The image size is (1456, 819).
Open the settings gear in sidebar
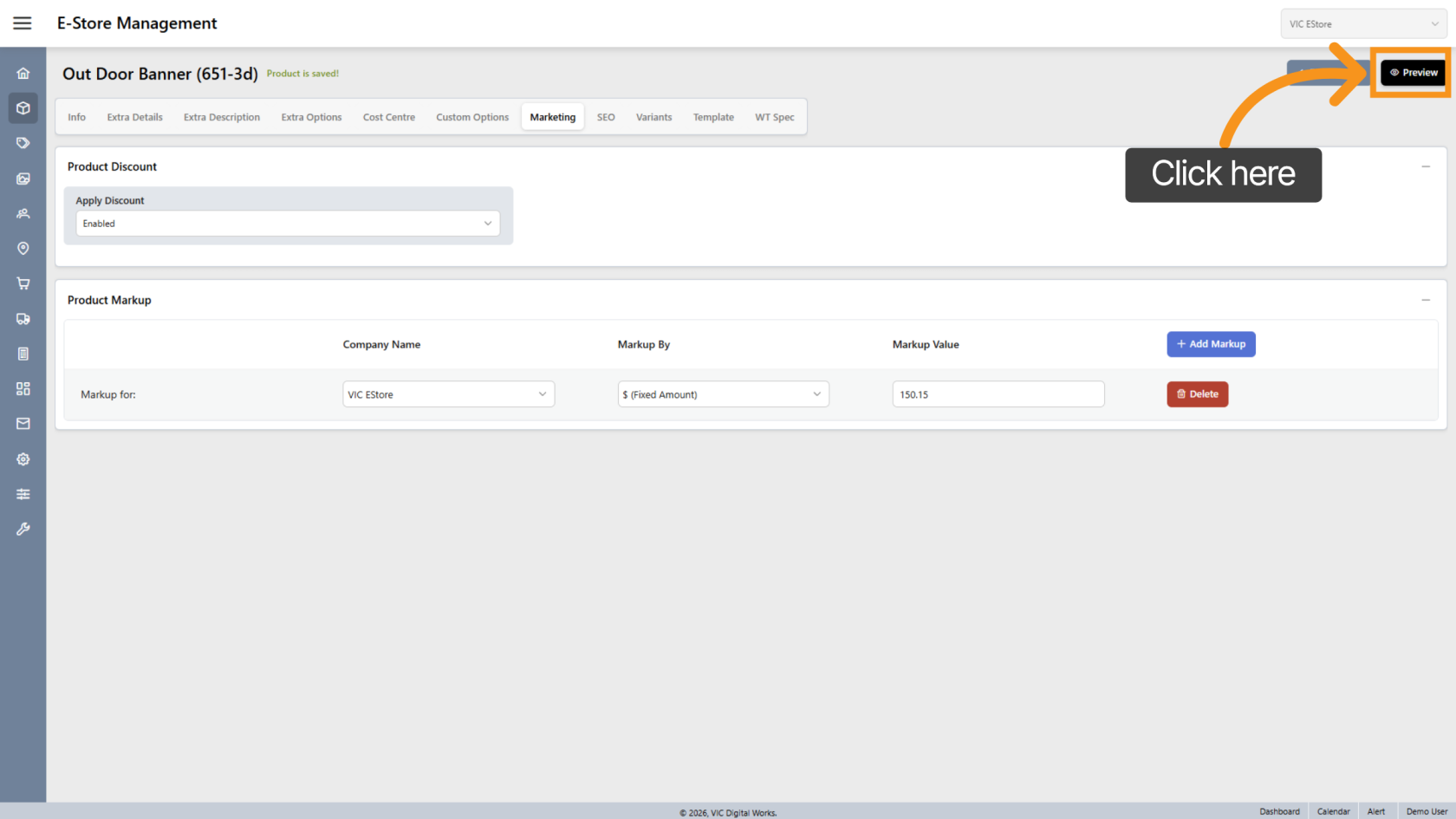pos(23,459)
